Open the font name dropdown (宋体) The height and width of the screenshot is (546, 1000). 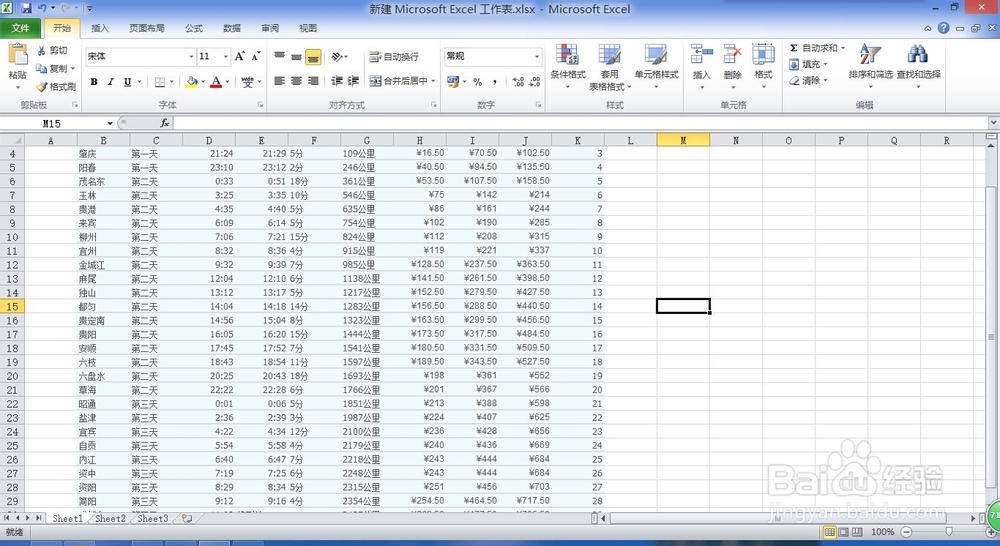pos(191,57)
